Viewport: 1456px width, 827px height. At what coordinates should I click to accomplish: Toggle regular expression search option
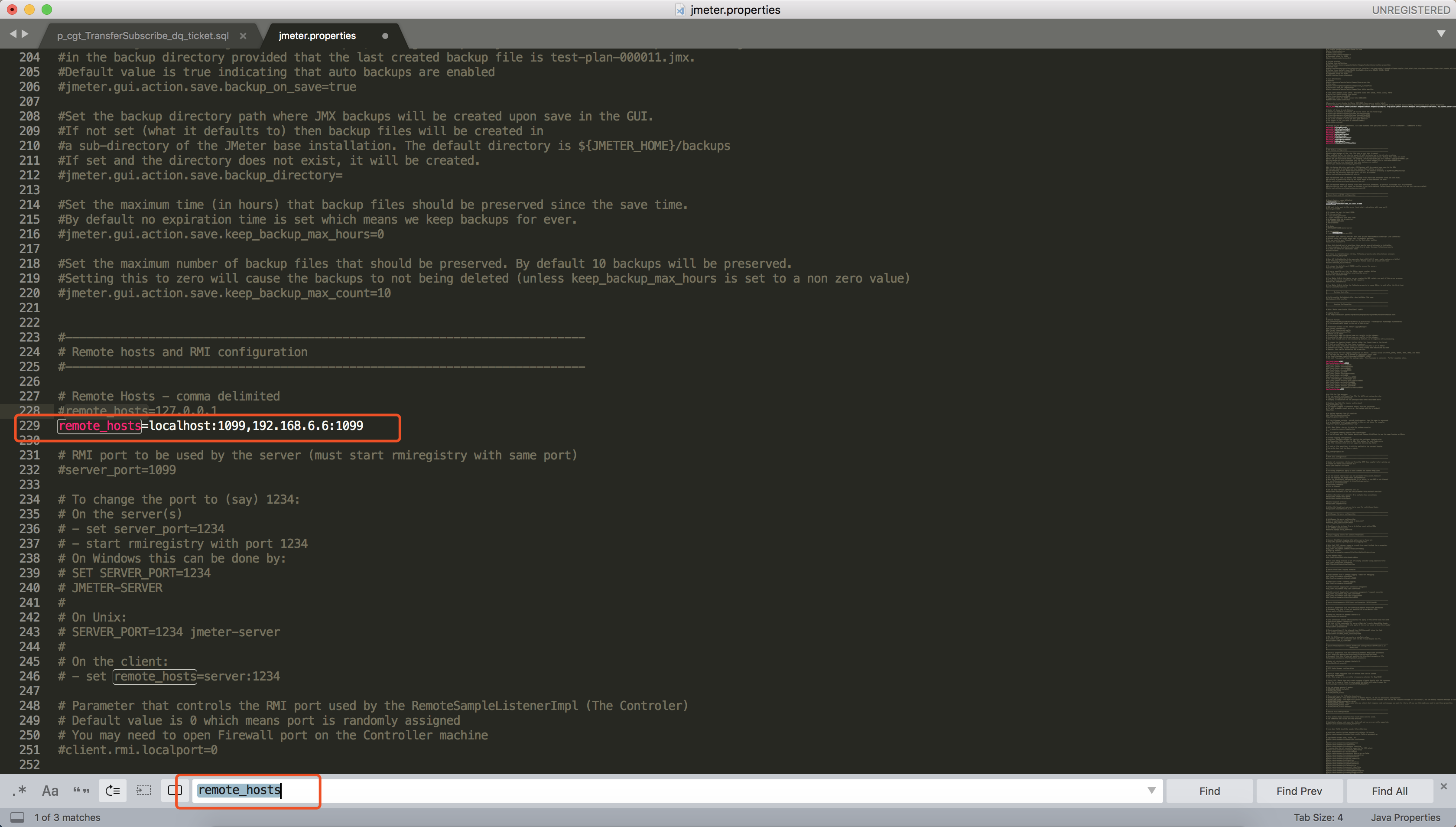pos(20,791)
